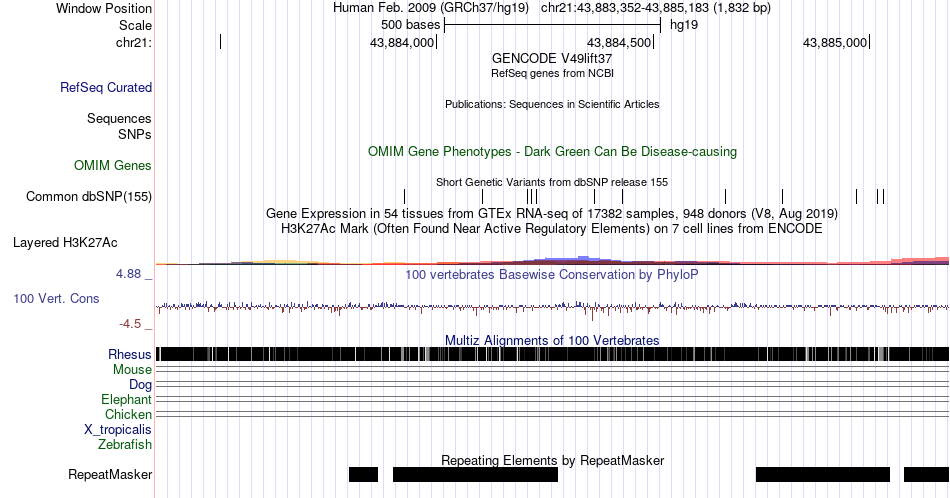Click the RefSeq genes from NCBI title
Screen dimensions: 950x498
tap(552, 73)
